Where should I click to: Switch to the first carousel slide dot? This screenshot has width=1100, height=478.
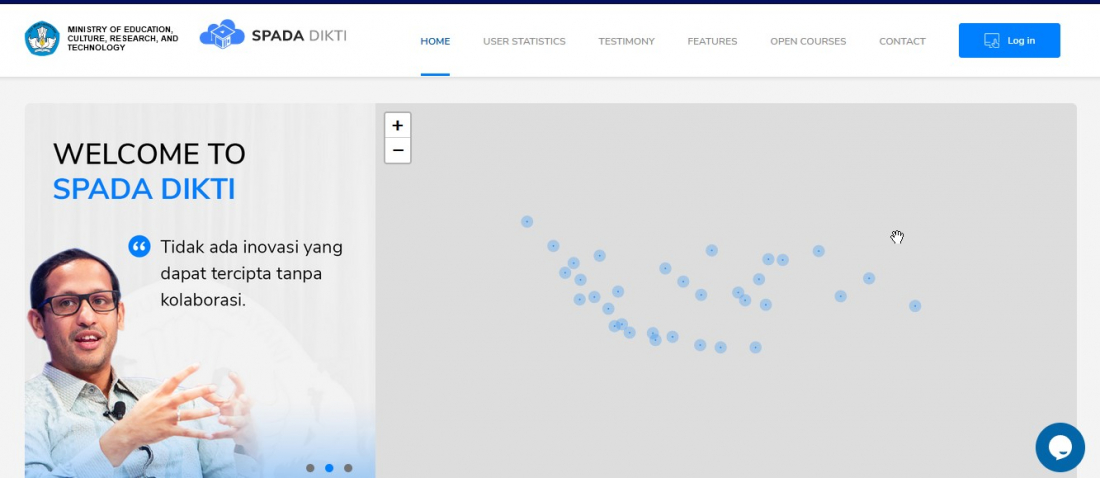pyautogui.click(x=310, y=468)
